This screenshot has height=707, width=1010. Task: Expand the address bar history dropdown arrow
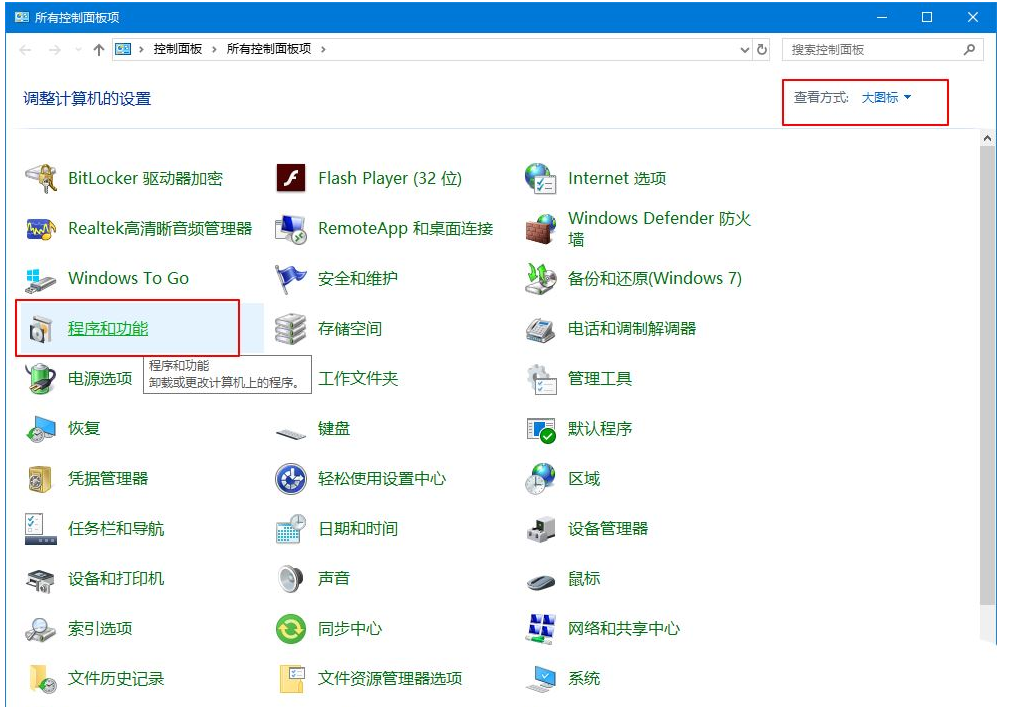coord(745,50)
